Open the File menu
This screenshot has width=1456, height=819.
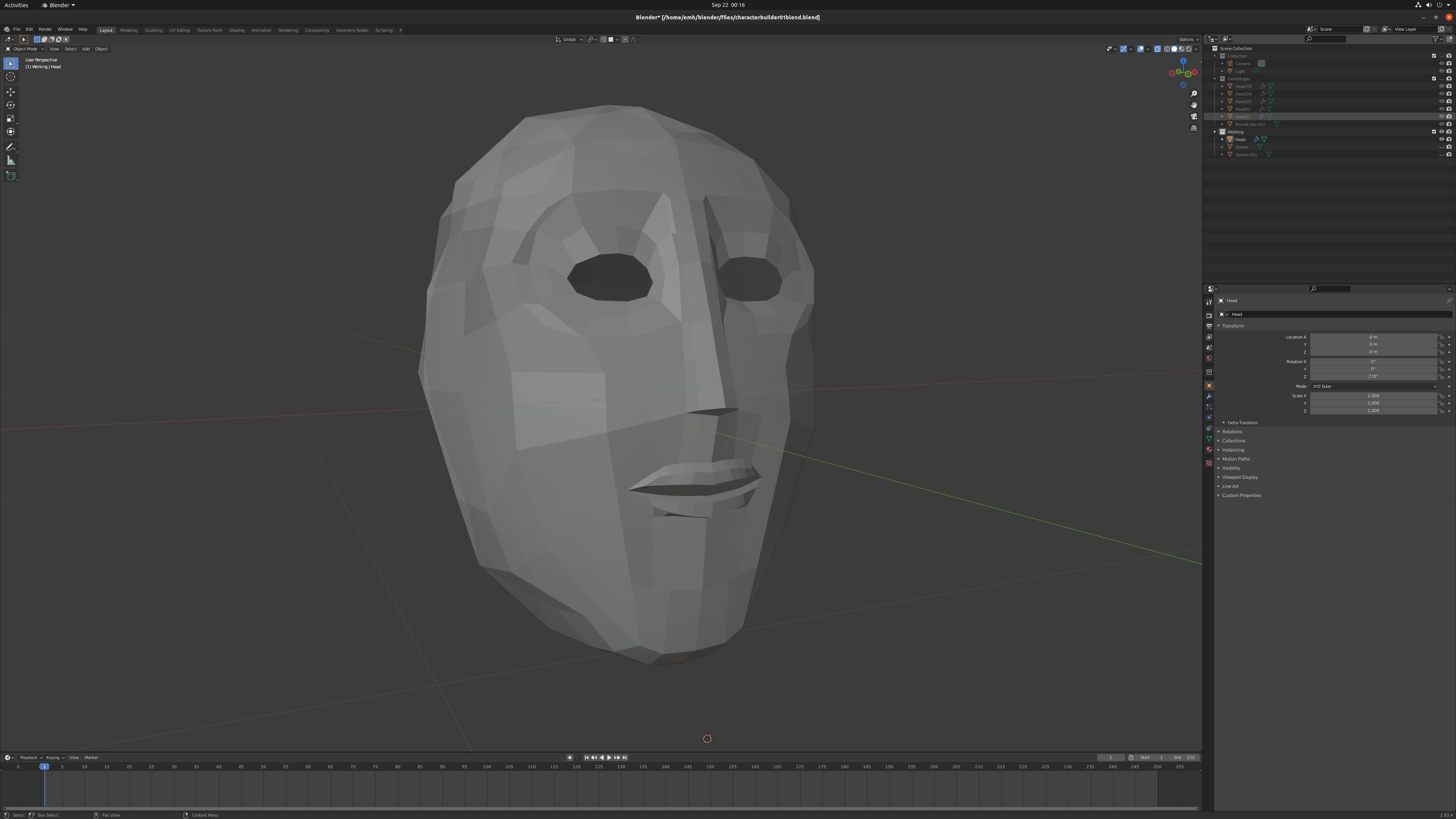(17, 30)
